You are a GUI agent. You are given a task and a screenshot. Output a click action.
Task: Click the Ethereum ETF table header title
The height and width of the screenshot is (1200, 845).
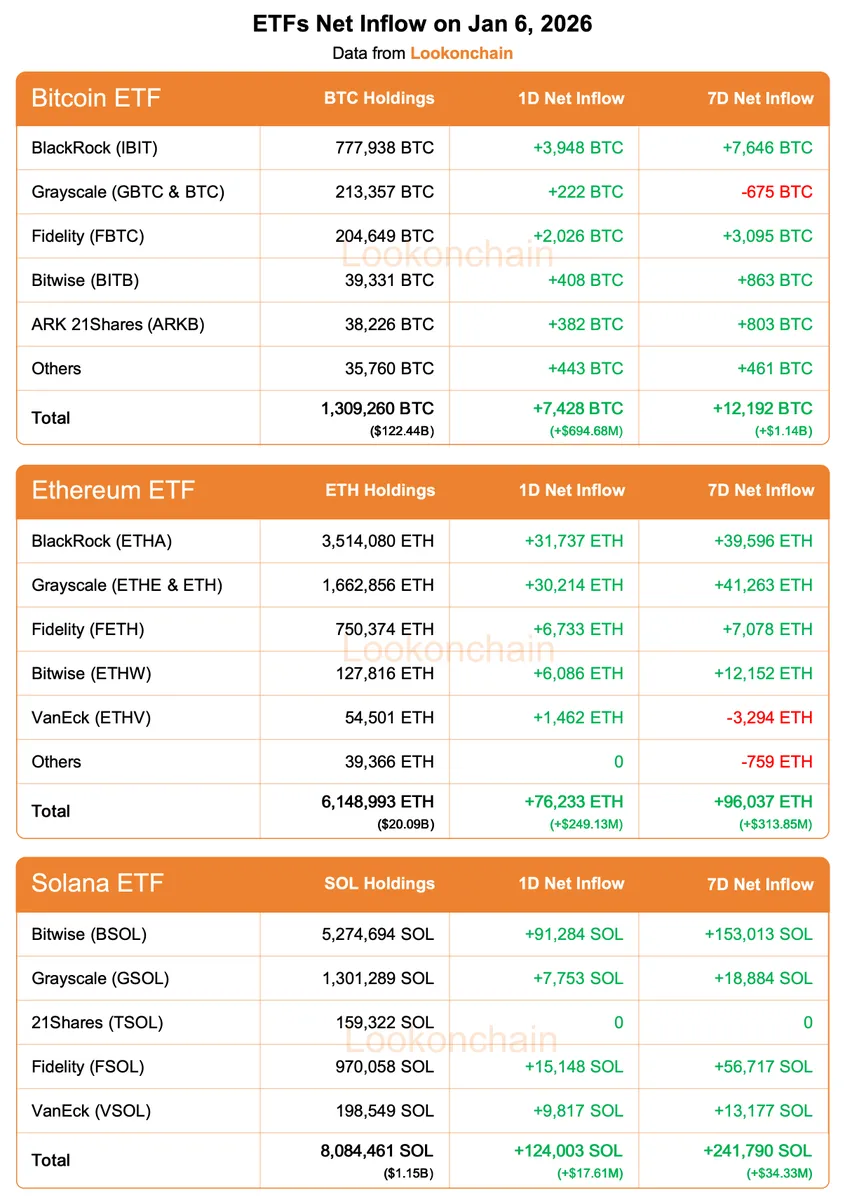[113, 490]
